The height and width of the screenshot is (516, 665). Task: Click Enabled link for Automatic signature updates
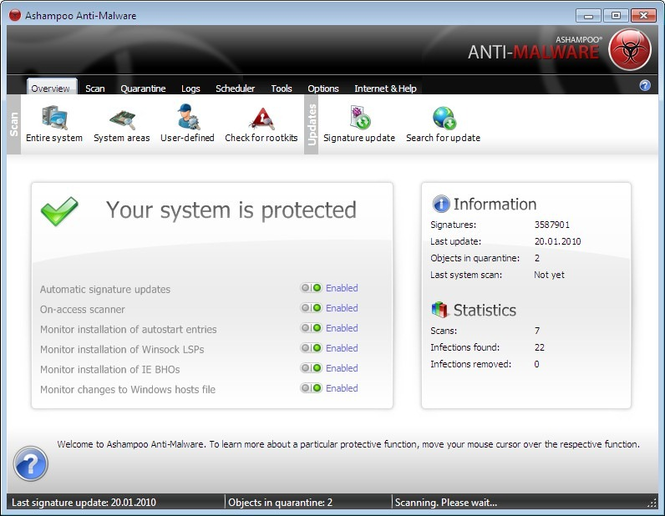[342, 288]
